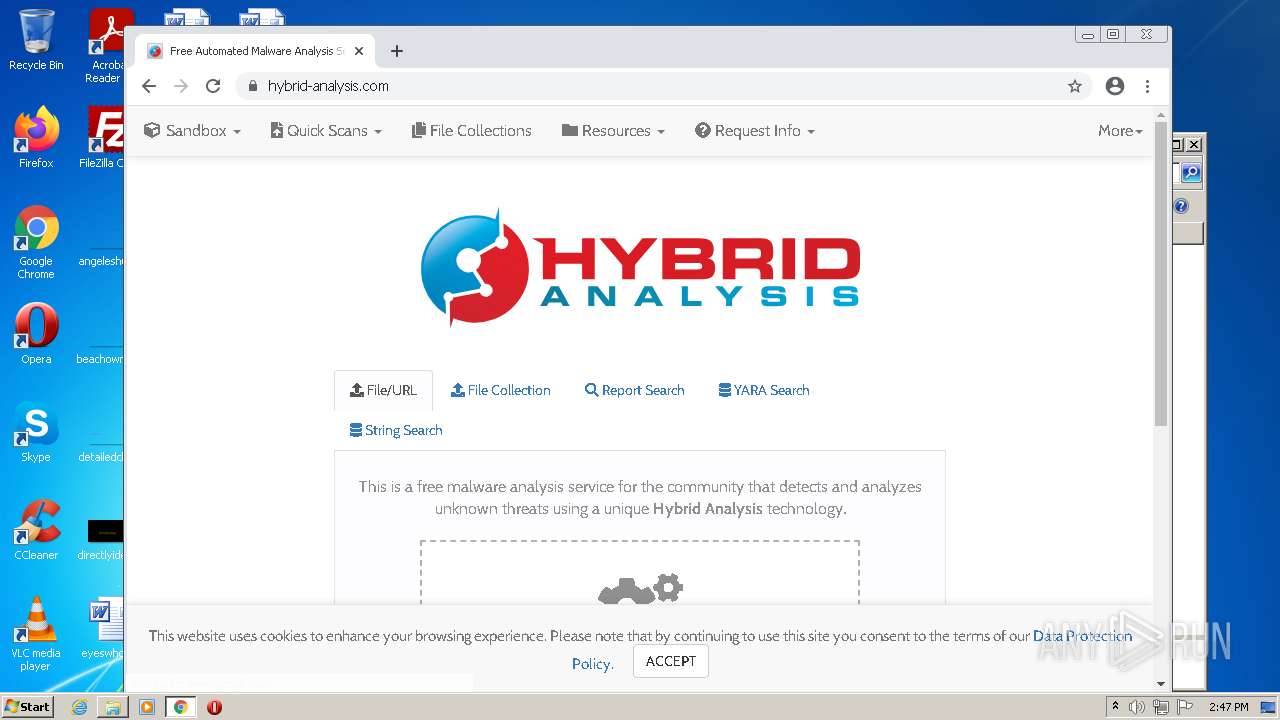Show hidden system tray icons
Image resolution: width=1280 pixels, height=720 pixels.
coord(1116,707)
